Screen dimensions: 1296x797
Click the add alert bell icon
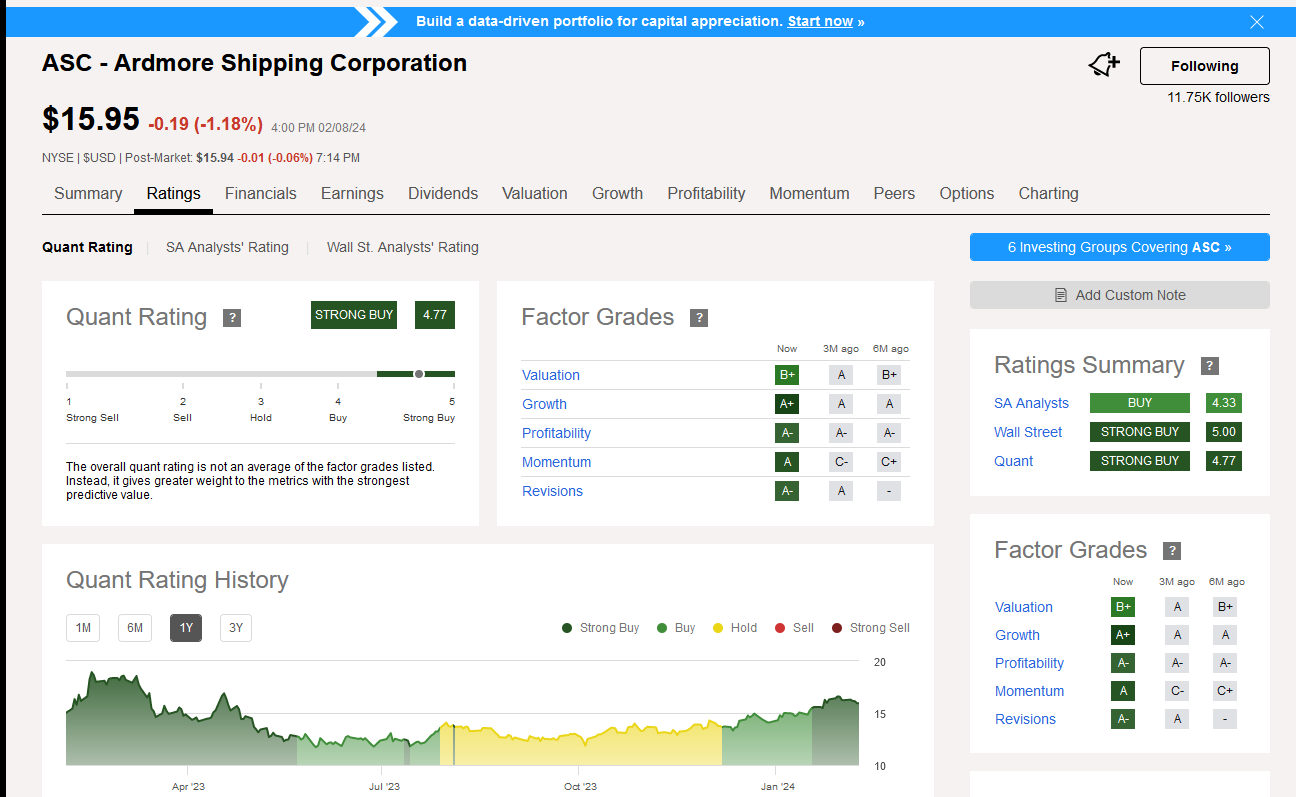tap(1103, 66)
